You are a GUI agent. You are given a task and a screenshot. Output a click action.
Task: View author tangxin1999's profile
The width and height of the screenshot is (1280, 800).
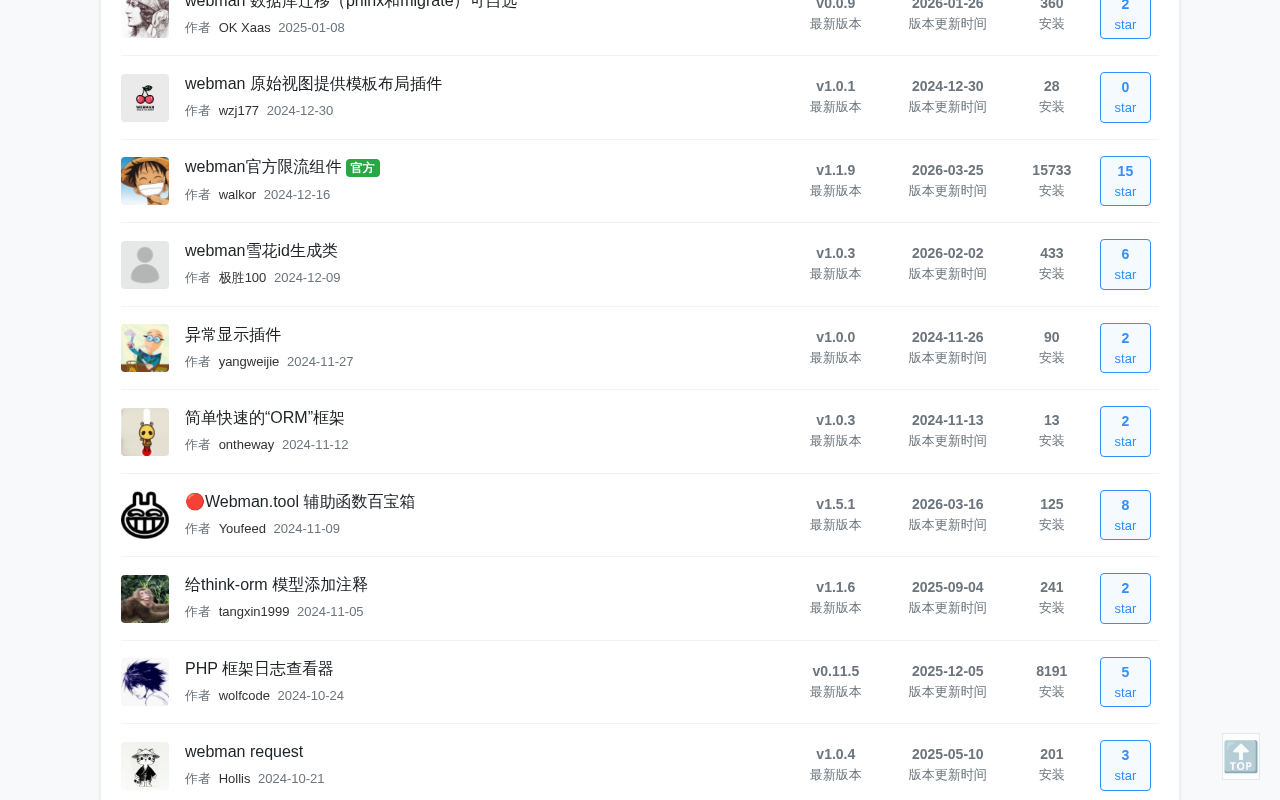pyautogui.click(x=254, y=612)
